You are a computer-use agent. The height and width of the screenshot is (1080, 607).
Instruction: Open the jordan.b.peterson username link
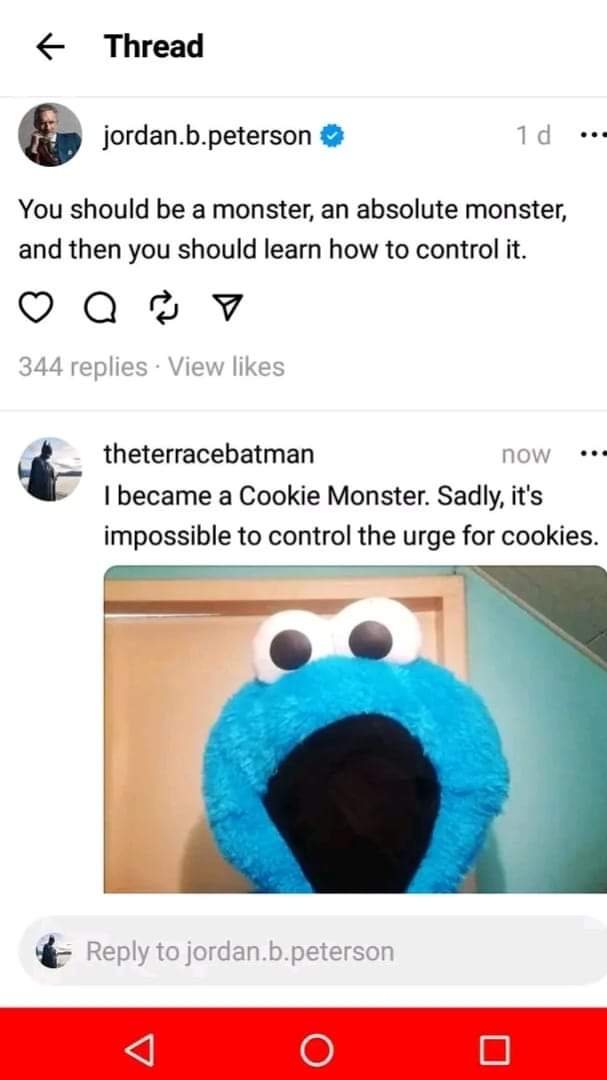click(207, 136)
